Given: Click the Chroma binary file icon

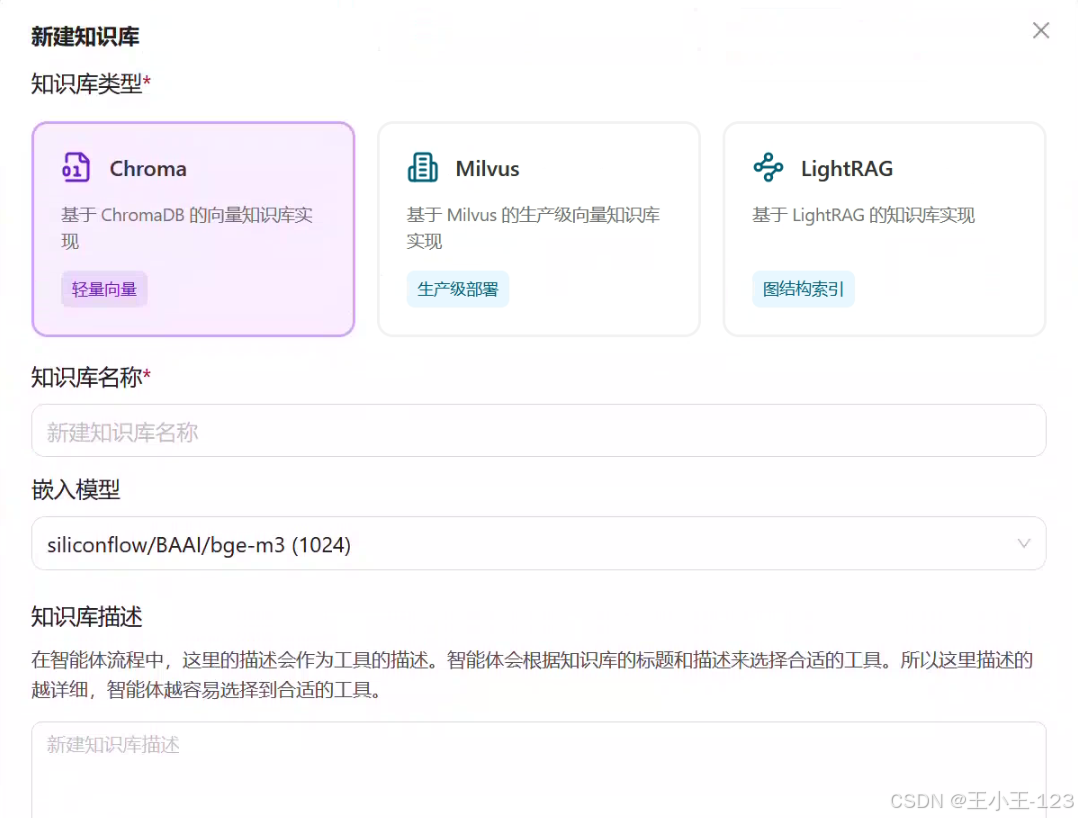Looking at the screenshot, I should [76, 168].
